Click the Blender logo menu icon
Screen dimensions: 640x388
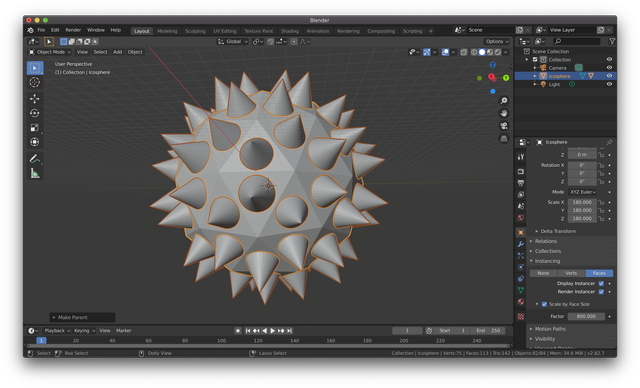tap(30, 30)
